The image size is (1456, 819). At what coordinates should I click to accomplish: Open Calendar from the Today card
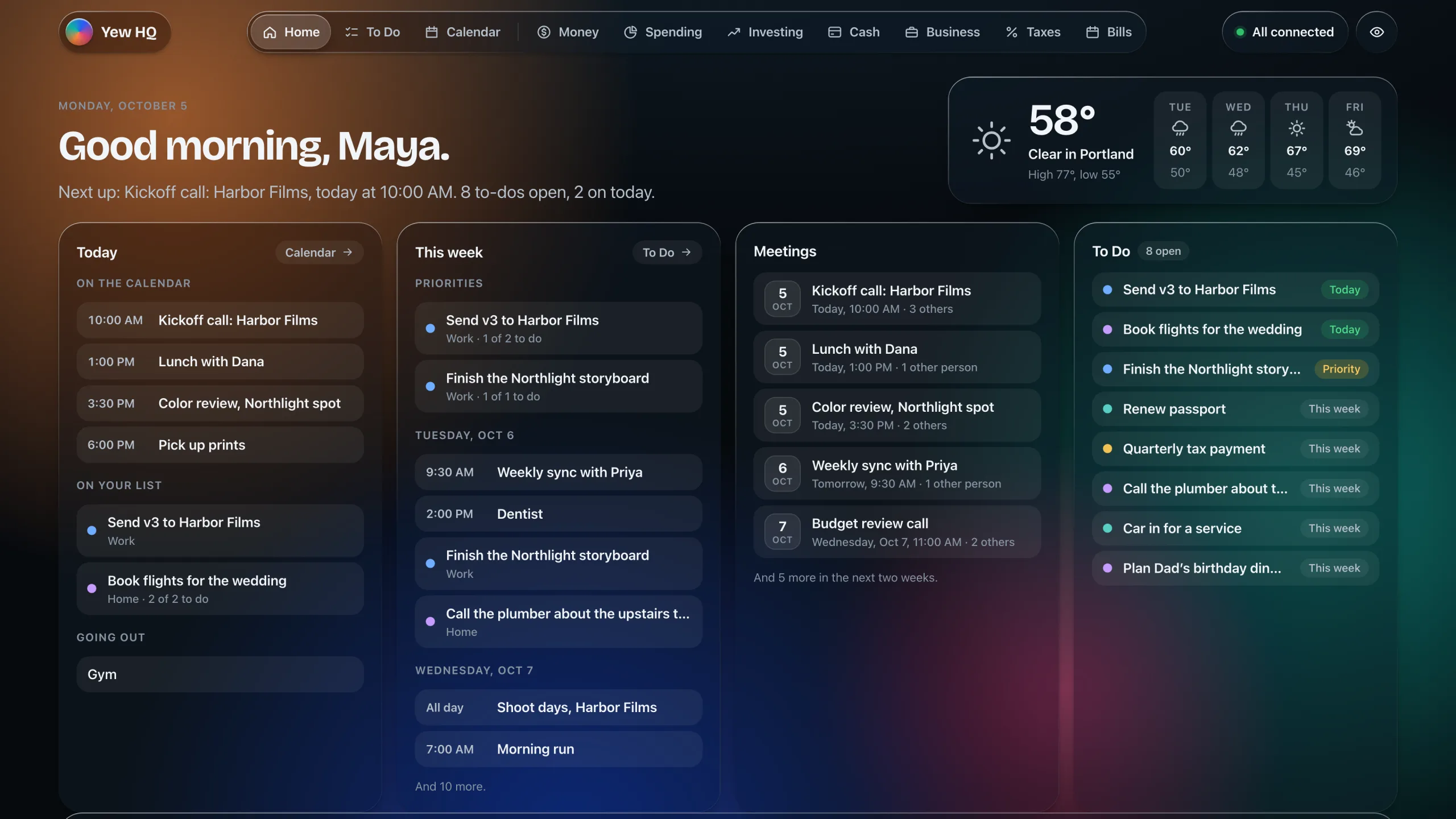point(319,252)
